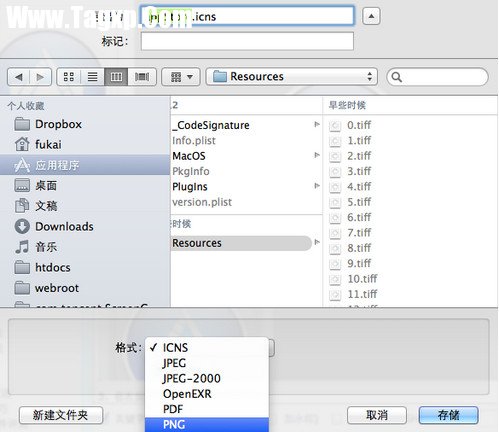Image resolution: width=499 pixels, height=432 pixels.
Task: Click the 新建文件夹 button
Action: click(x=61, y=415)
